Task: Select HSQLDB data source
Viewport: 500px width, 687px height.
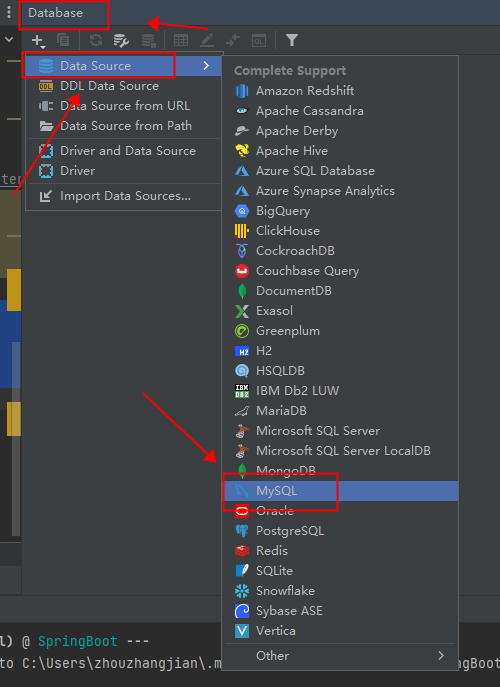Action: click(341, 371)
